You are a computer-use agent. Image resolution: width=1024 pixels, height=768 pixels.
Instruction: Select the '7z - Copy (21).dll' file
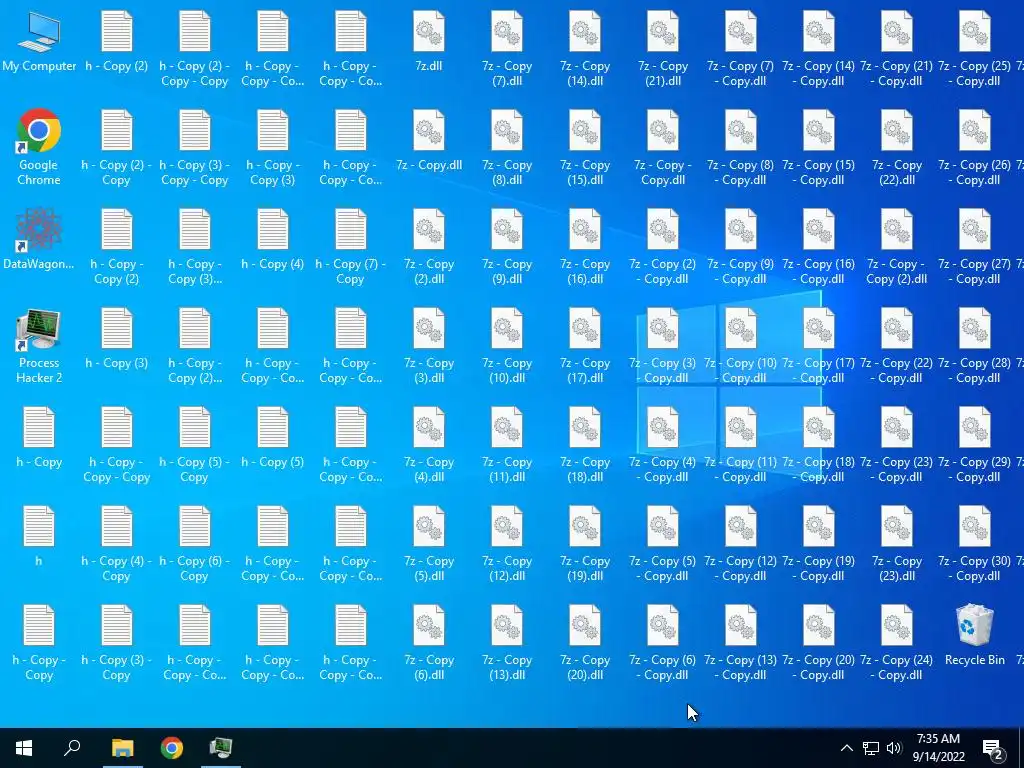663,50
